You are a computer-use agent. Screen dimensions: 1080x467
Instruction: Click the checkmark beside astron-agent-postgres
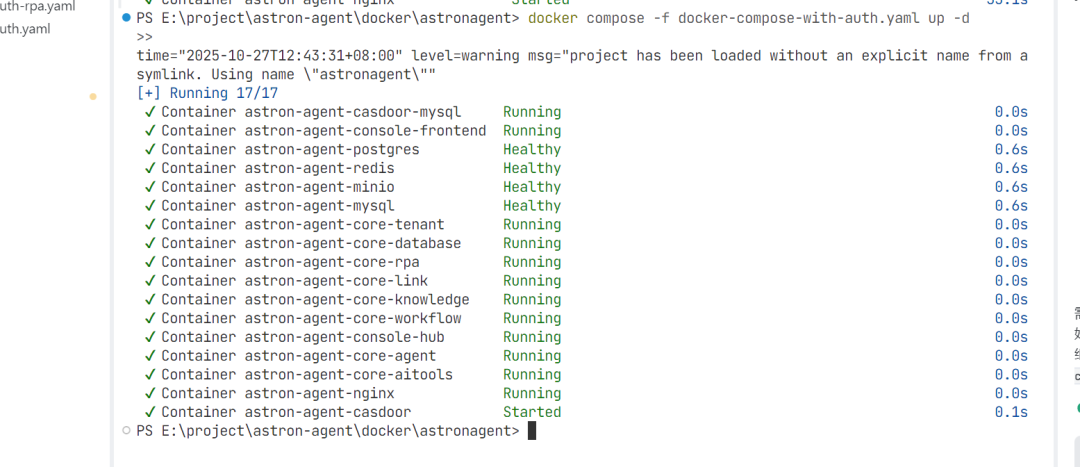(150, 149)
